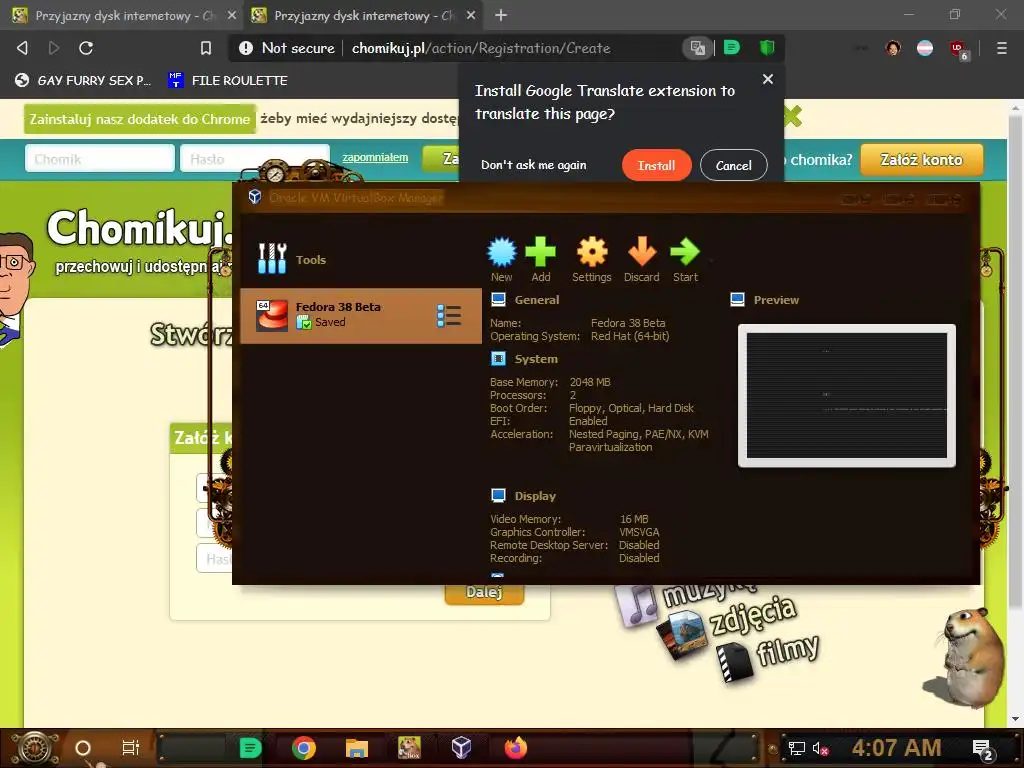Select Fedora 38 Beta virtual machine

[x=360, y=315]
